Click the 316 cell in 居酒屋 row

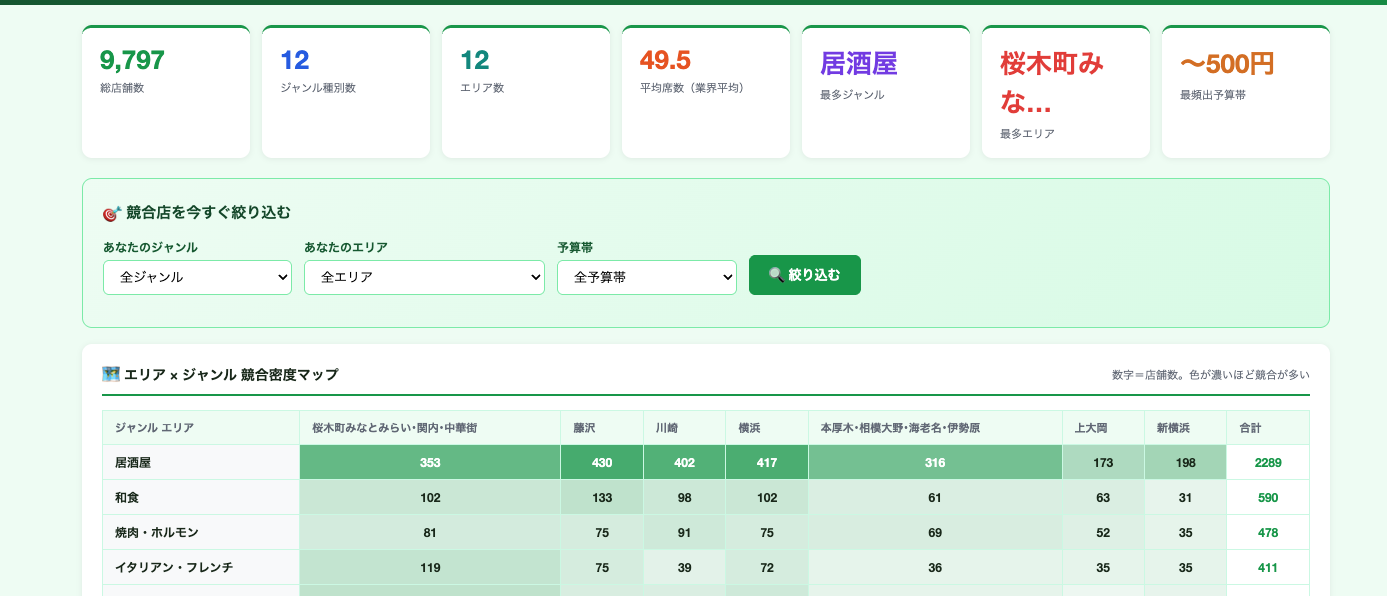coord(935,462)
